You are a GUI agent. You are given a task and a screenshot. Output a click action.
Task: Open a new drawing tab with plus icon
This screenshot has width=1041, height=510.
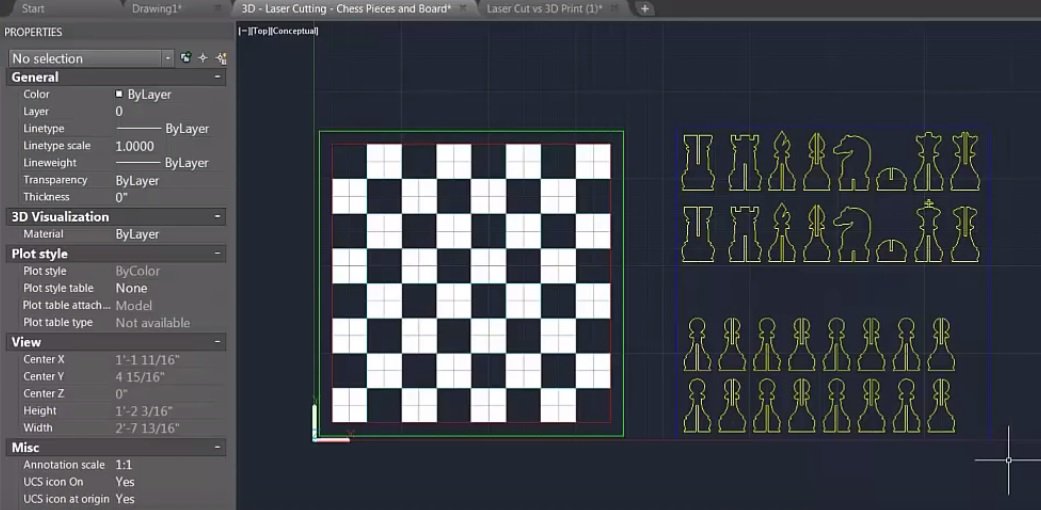click(x=645, y=8)
